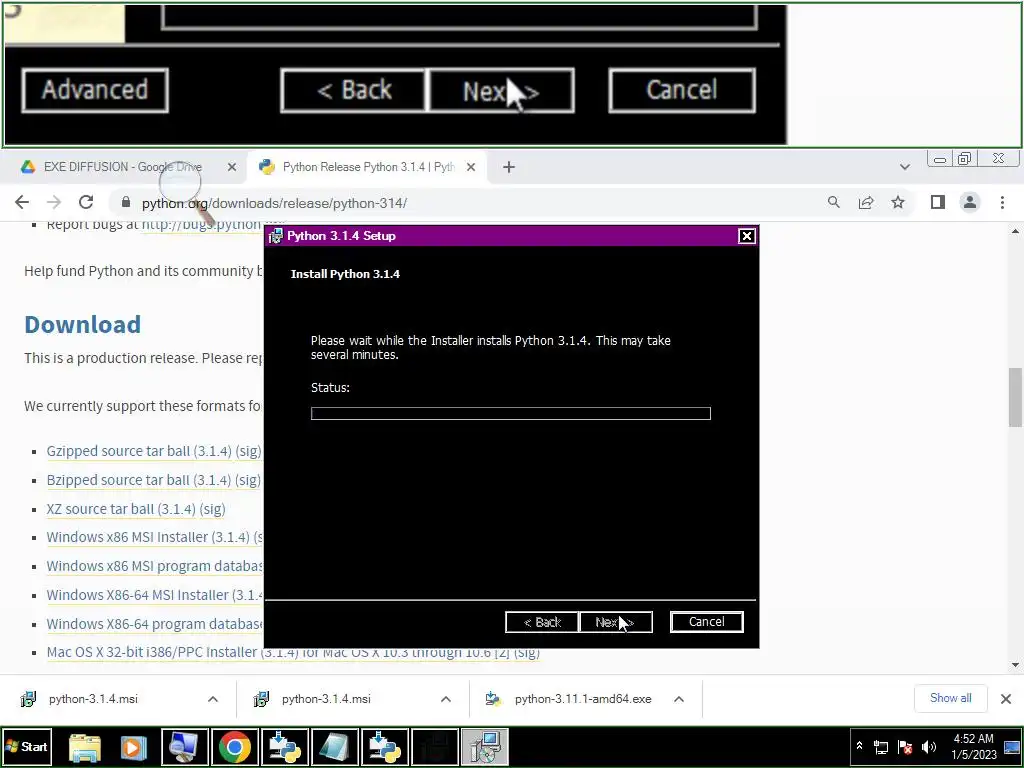The image size is (1024, 768).
Task: Click the scrollbar up arrow
Action: 1015,231
